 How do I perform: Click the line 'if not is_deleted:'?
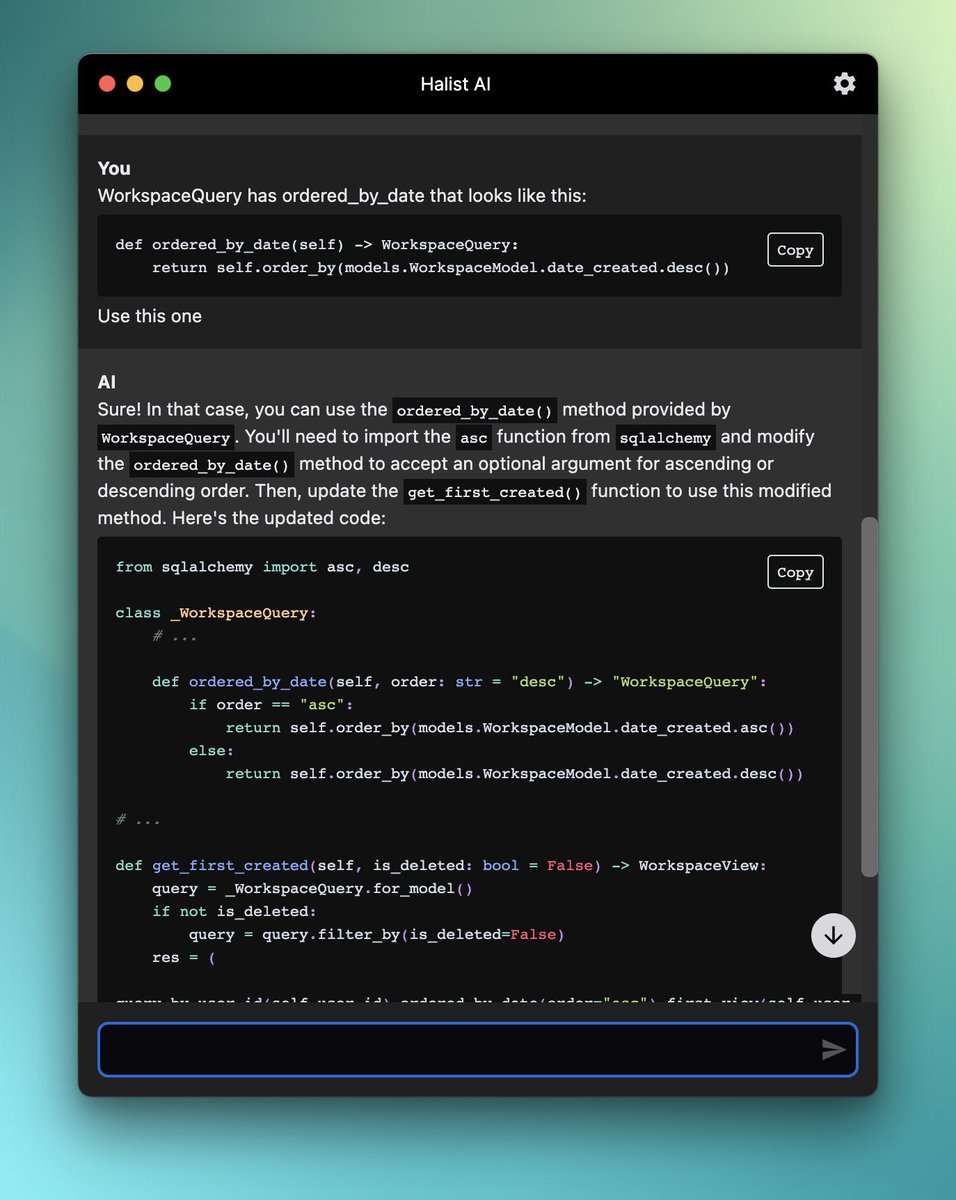click(234, 911)
